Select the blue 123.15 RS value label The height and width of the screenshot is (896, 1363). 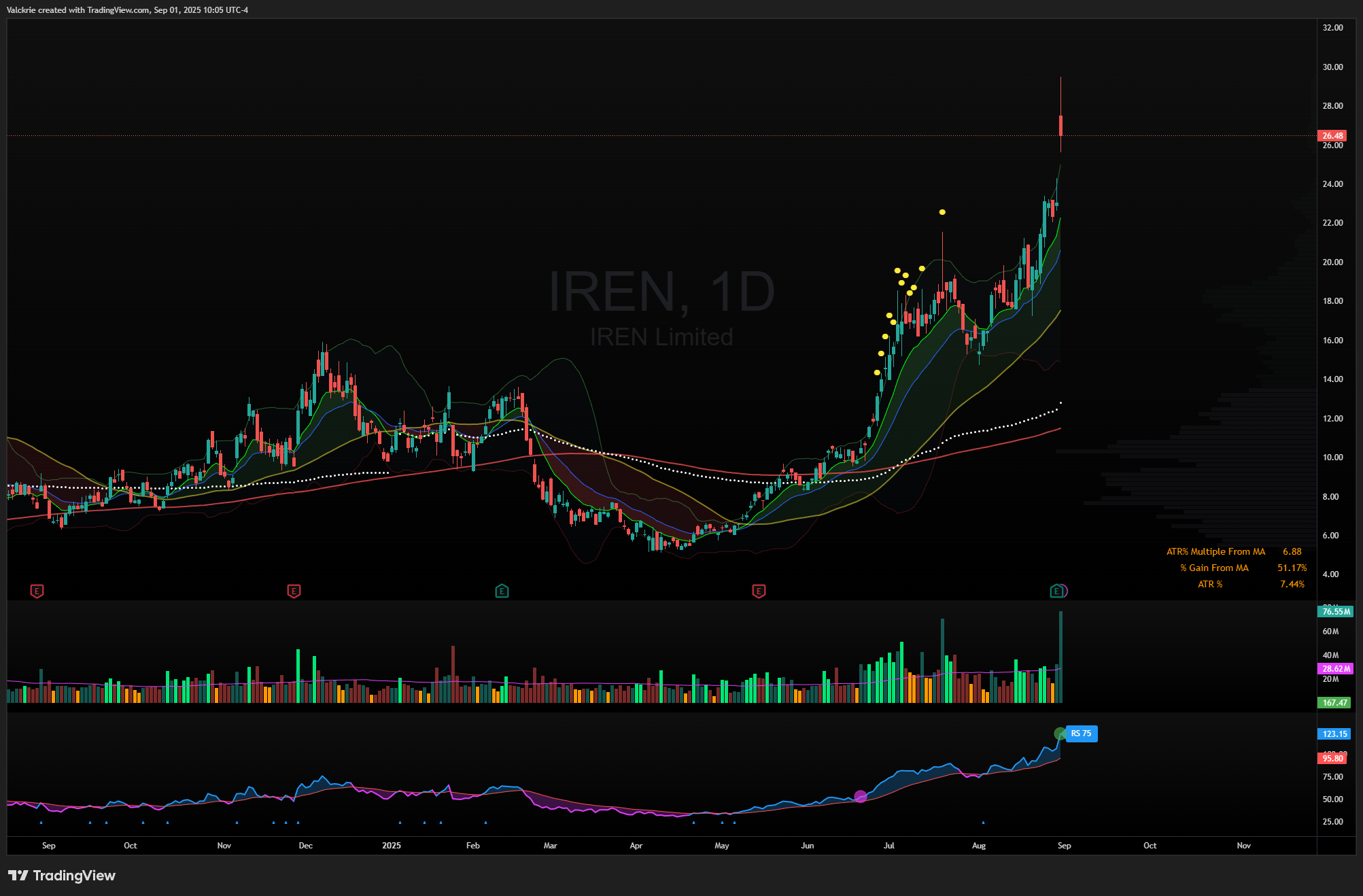1335,734
